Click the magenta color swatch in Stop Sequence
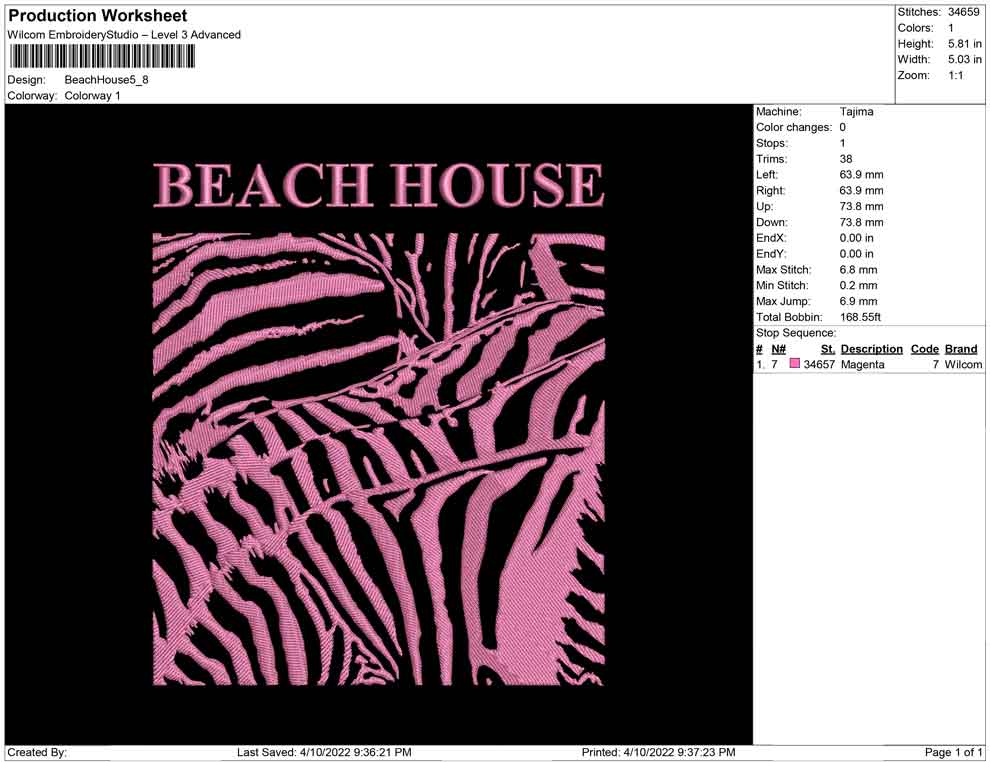The height and width of the screenshot is (762, 990). [794, 364]
